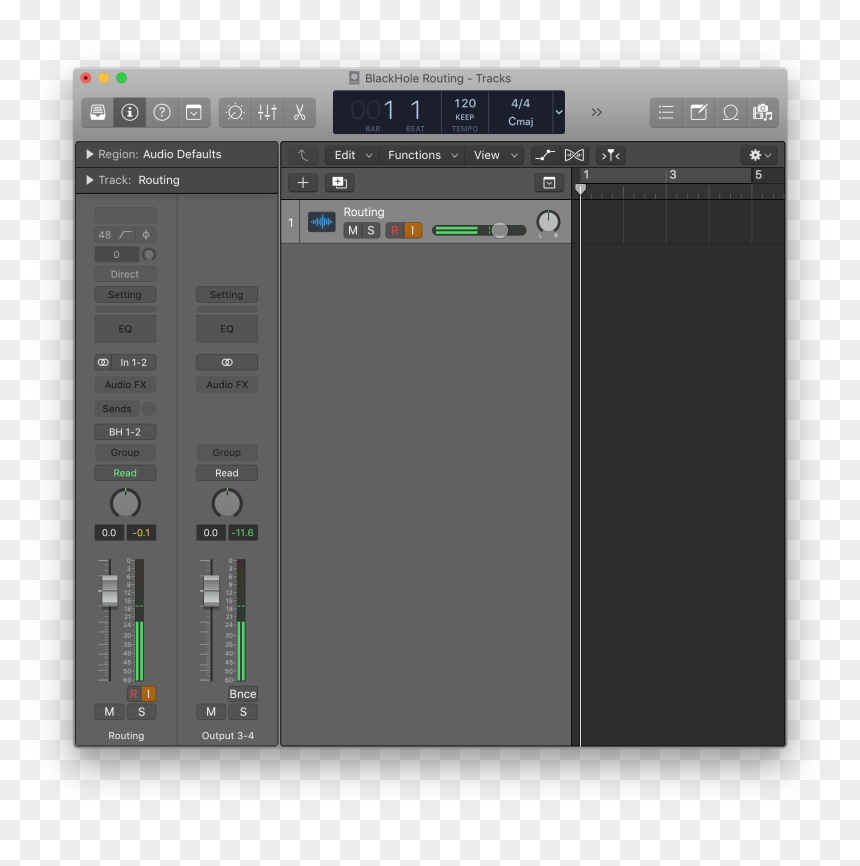The width and height of the screenshot is (860, 866).
Task: Click the Routing track pan knob in header
Action: [x=548, y=221]
